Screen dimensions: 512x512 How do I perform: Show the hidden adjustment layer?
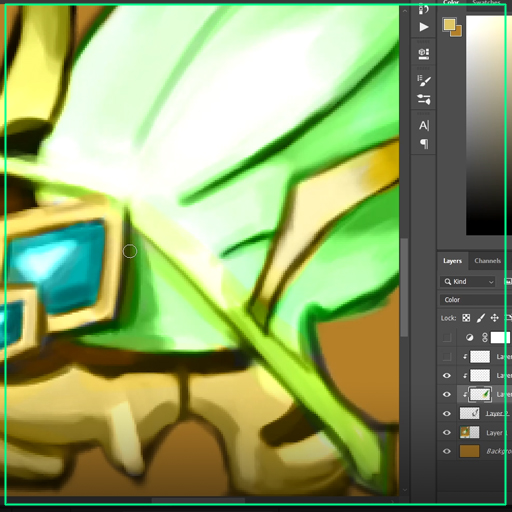tap(447, 338)
